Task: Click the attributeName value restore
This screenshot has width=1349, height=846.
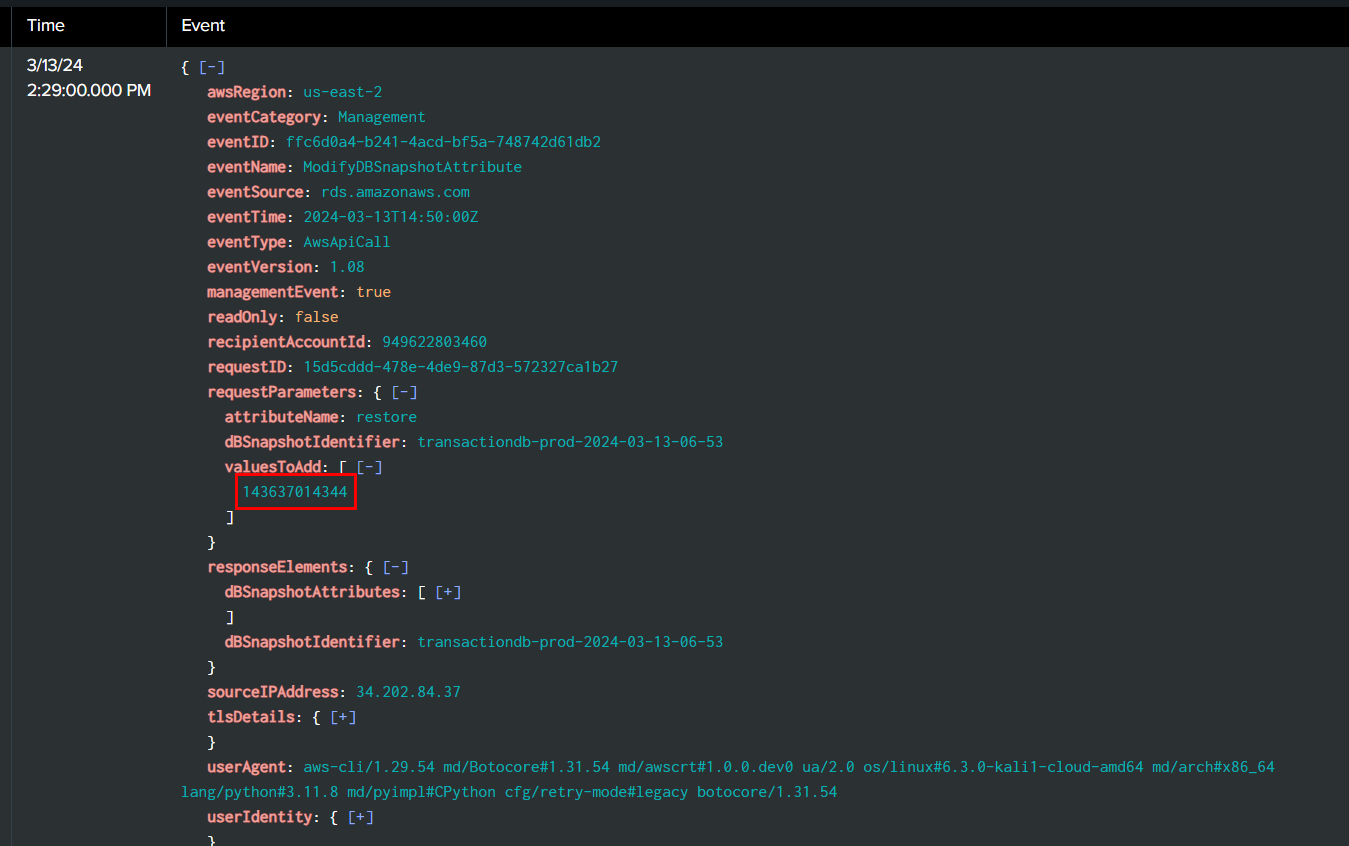Action: pos(386,417)
